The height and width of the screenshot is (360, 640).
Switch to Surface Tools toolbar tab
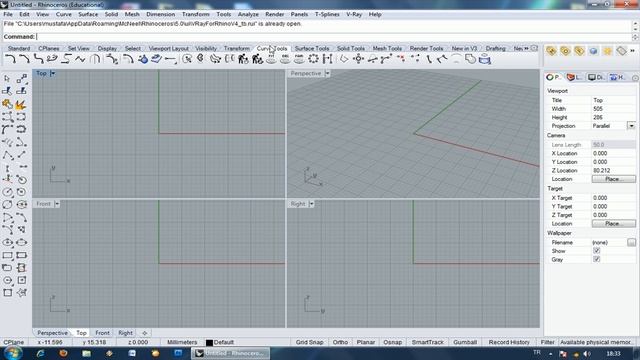[312, 48]
